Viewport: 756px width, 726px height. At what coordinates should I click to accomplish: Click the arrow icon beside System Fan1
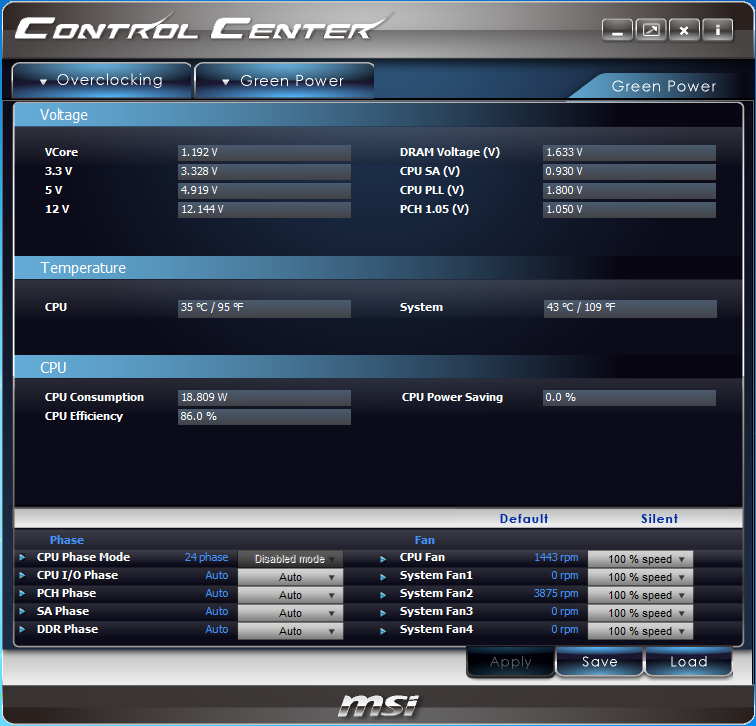pyautogui.click(x=383, y=577)
